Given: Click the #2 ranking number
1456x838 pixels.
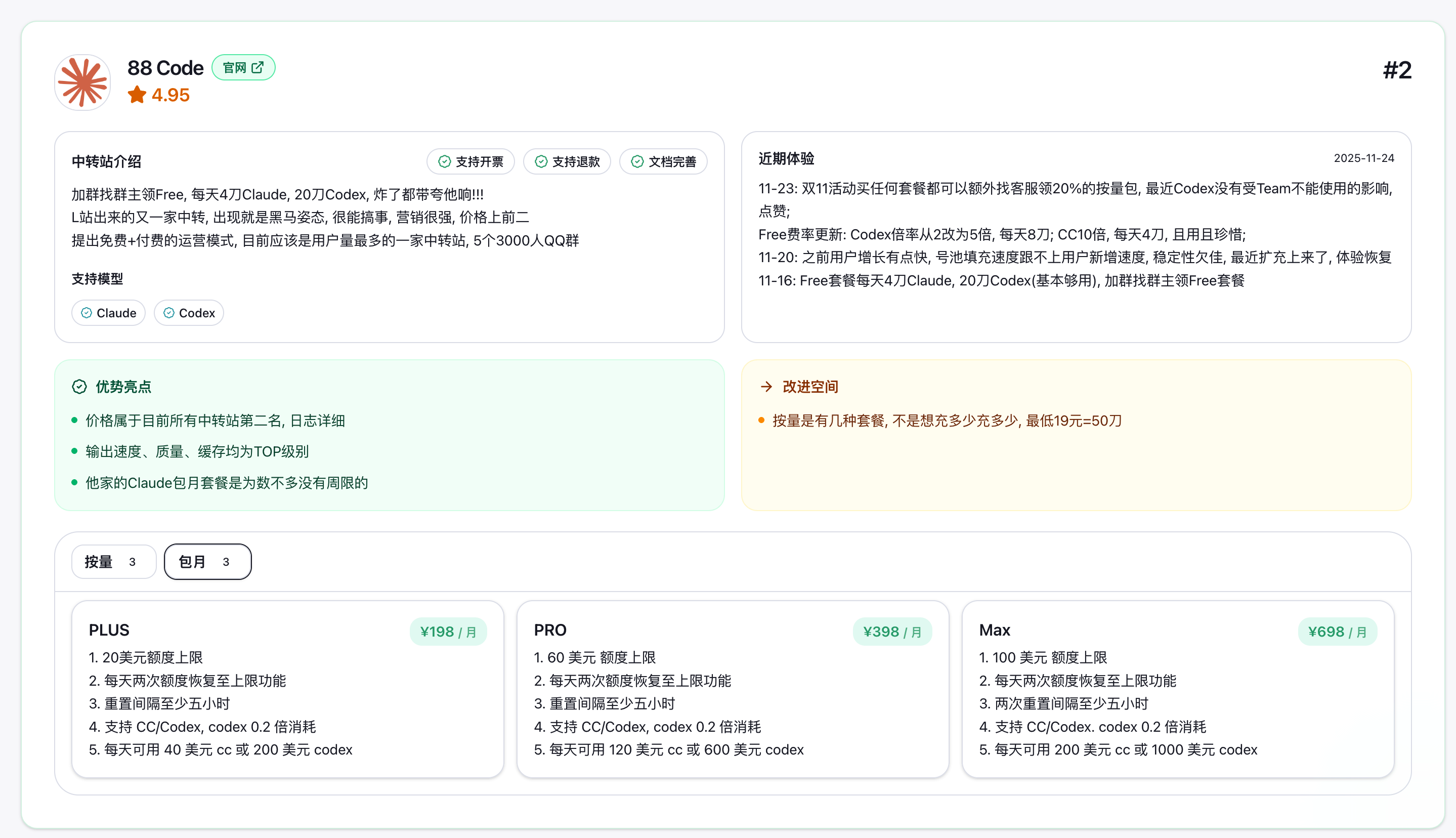Looking at the screenshot, I should pos(1397,70).
